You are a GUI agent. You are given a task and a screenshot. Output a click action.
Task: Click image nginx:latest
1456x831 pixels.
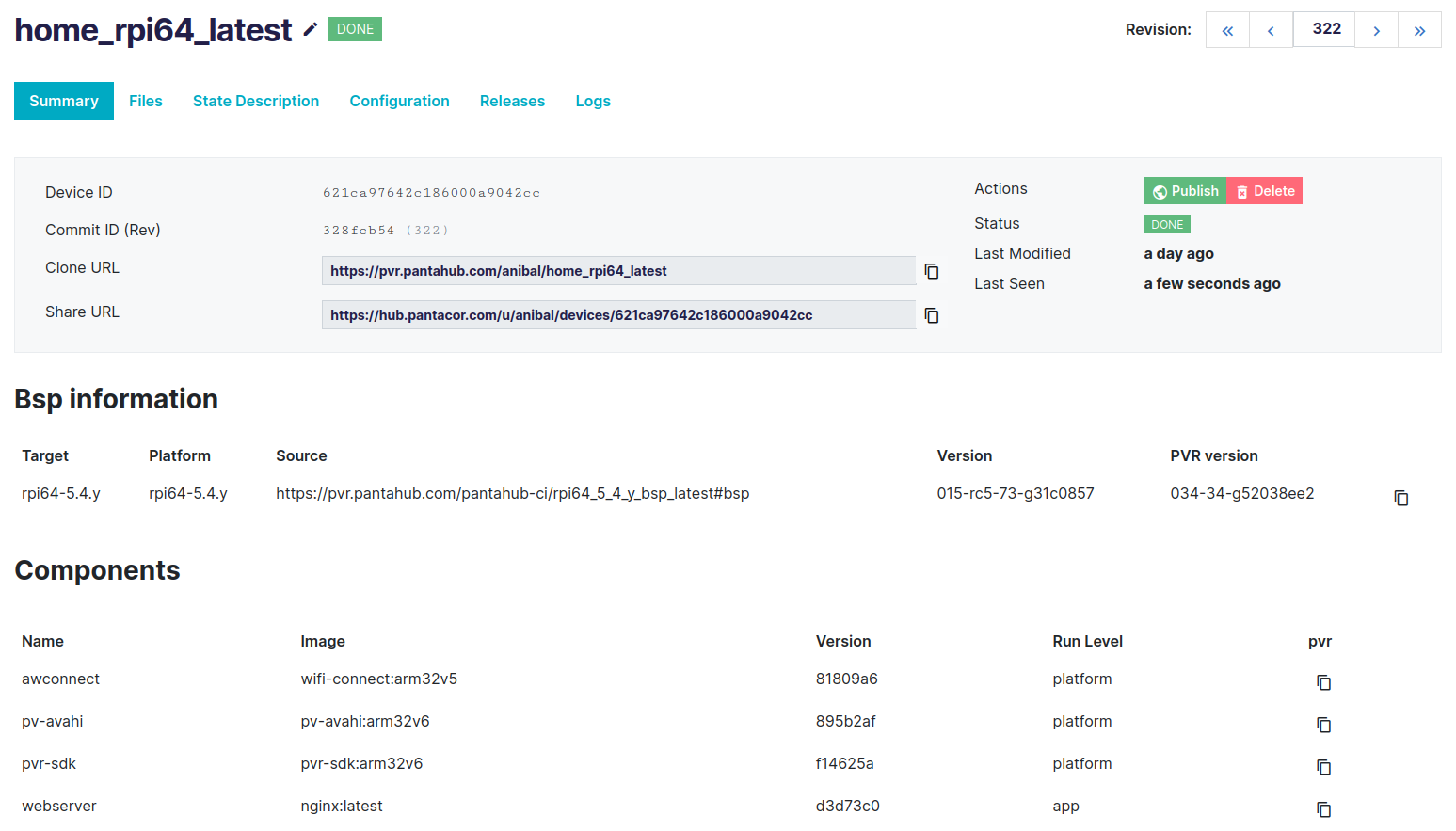click(342, 806)
